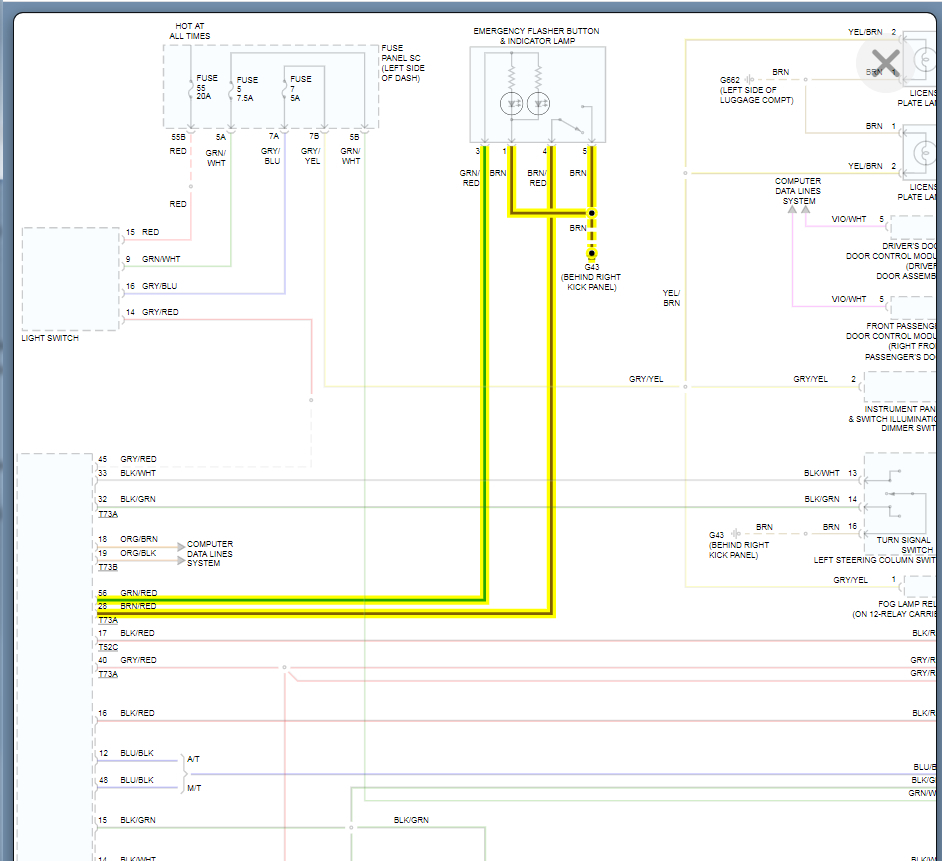942x861 pixels.
Task: Click the GRY/BLU wire label at Light Switch pin 16
Action: [160, 287]
